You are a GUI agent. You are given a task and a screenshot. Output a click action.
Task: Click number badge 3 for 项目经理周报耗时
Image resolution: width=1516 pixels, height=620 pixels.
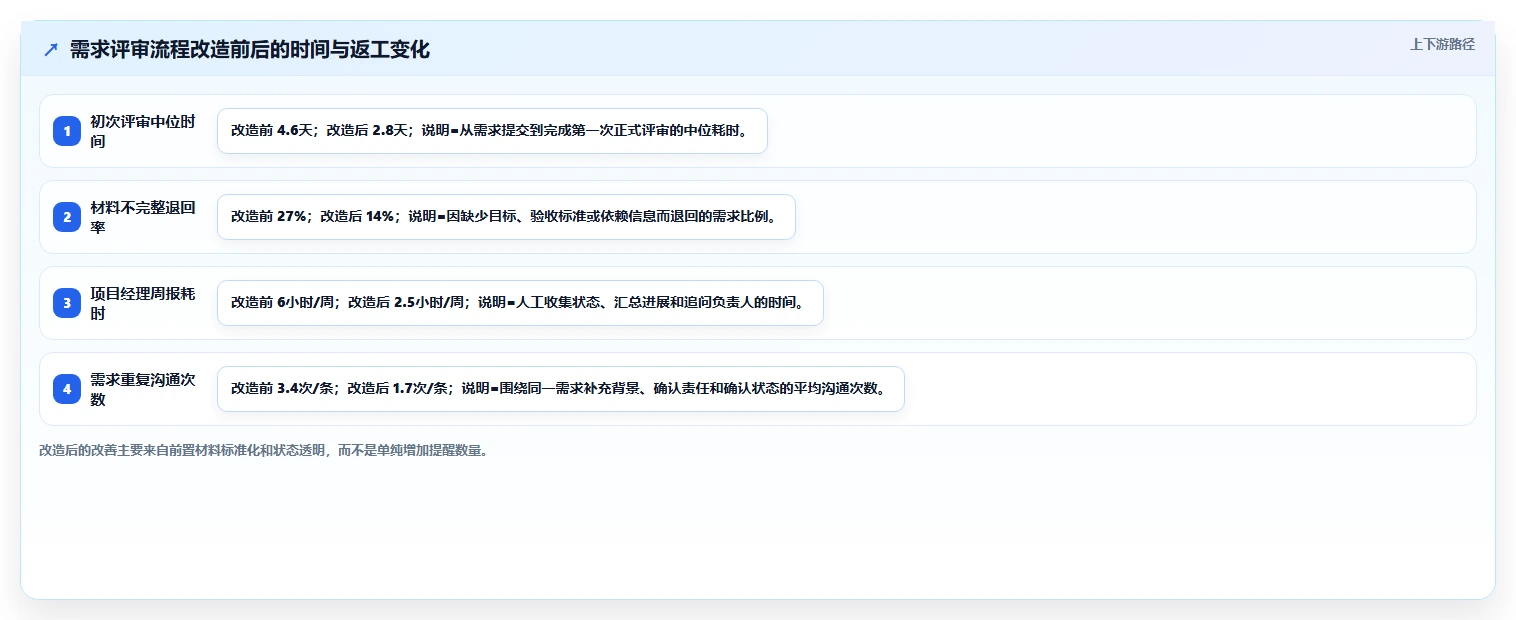click(x=67, y=303)
